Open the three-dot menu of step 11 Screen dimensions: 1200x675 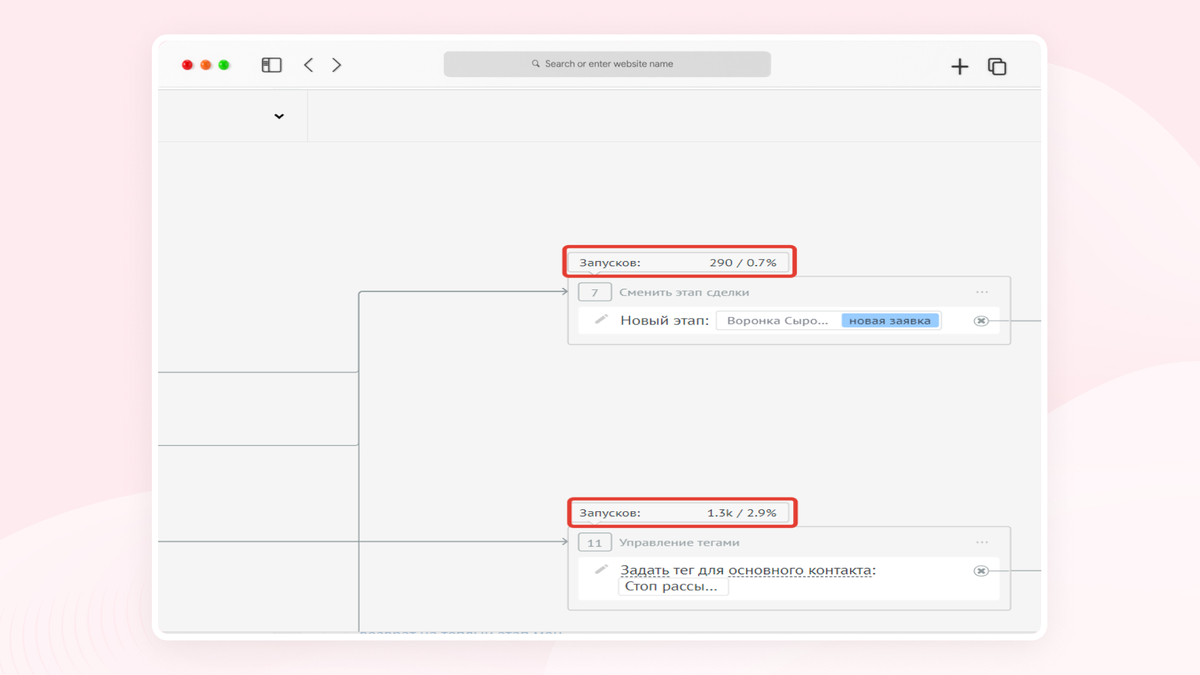pos(982,542)
